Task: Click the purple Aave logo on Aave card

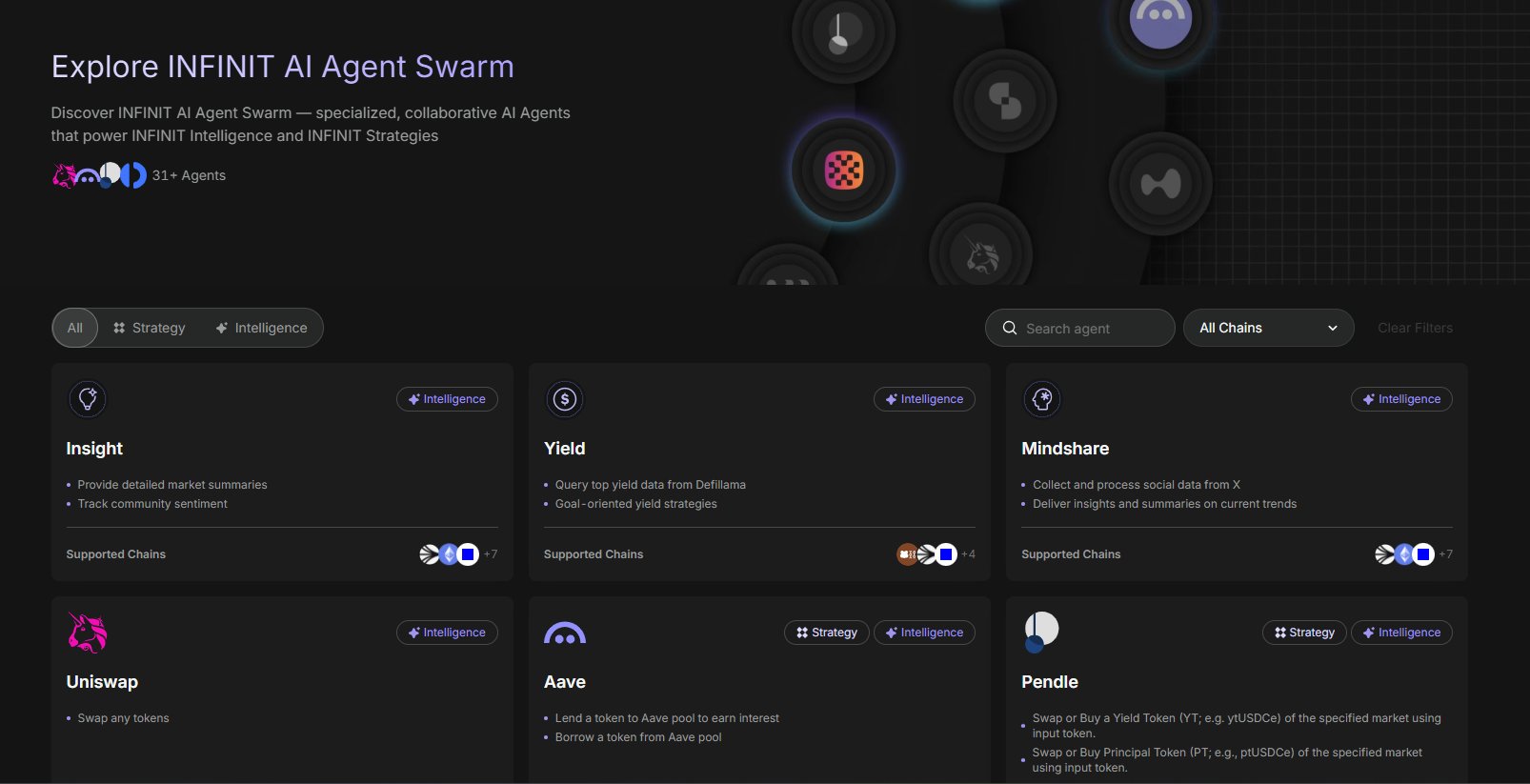Action: coord(565,633)
